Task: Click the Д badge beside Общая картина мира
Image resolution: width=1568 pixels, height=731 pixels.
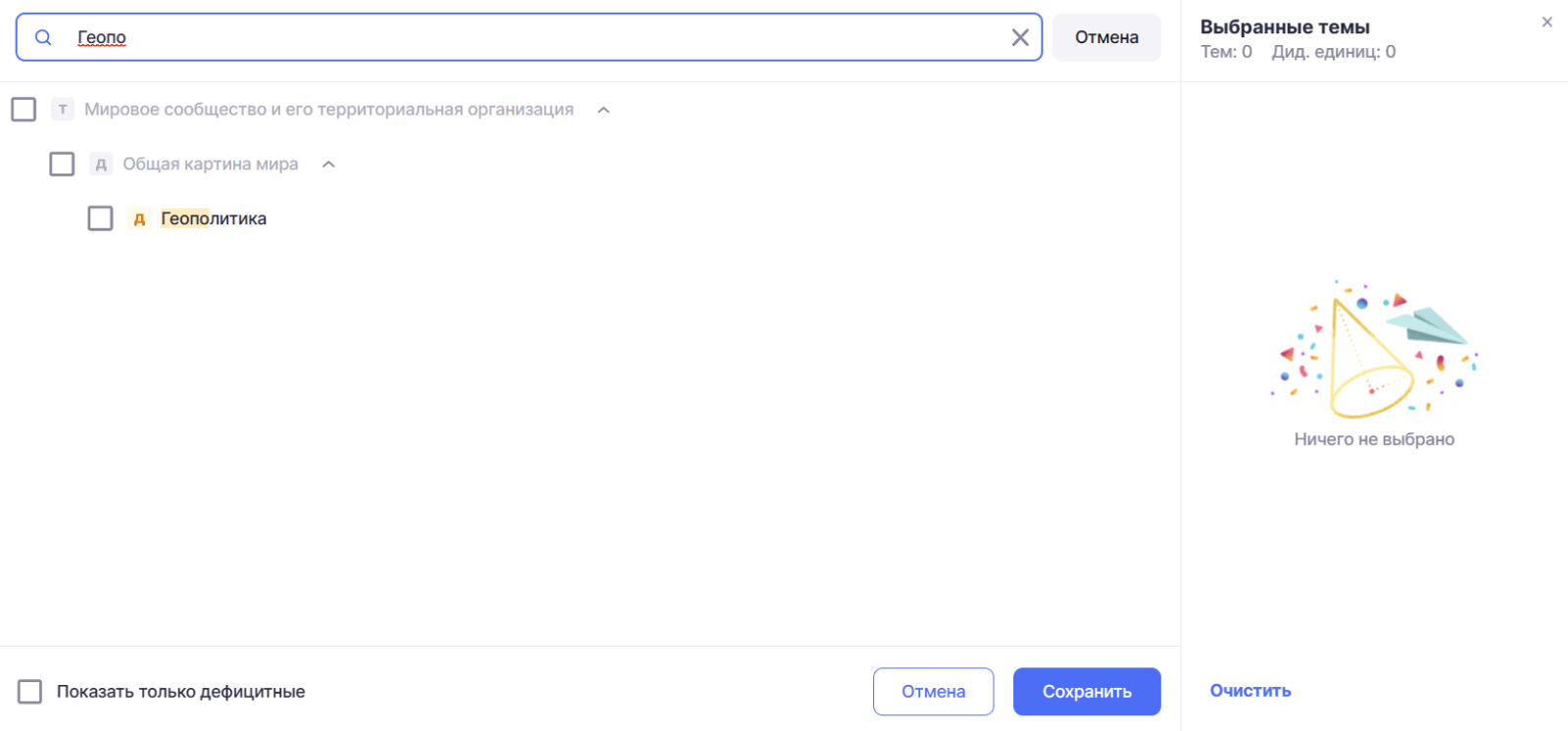Action: (x=101, y=165)
